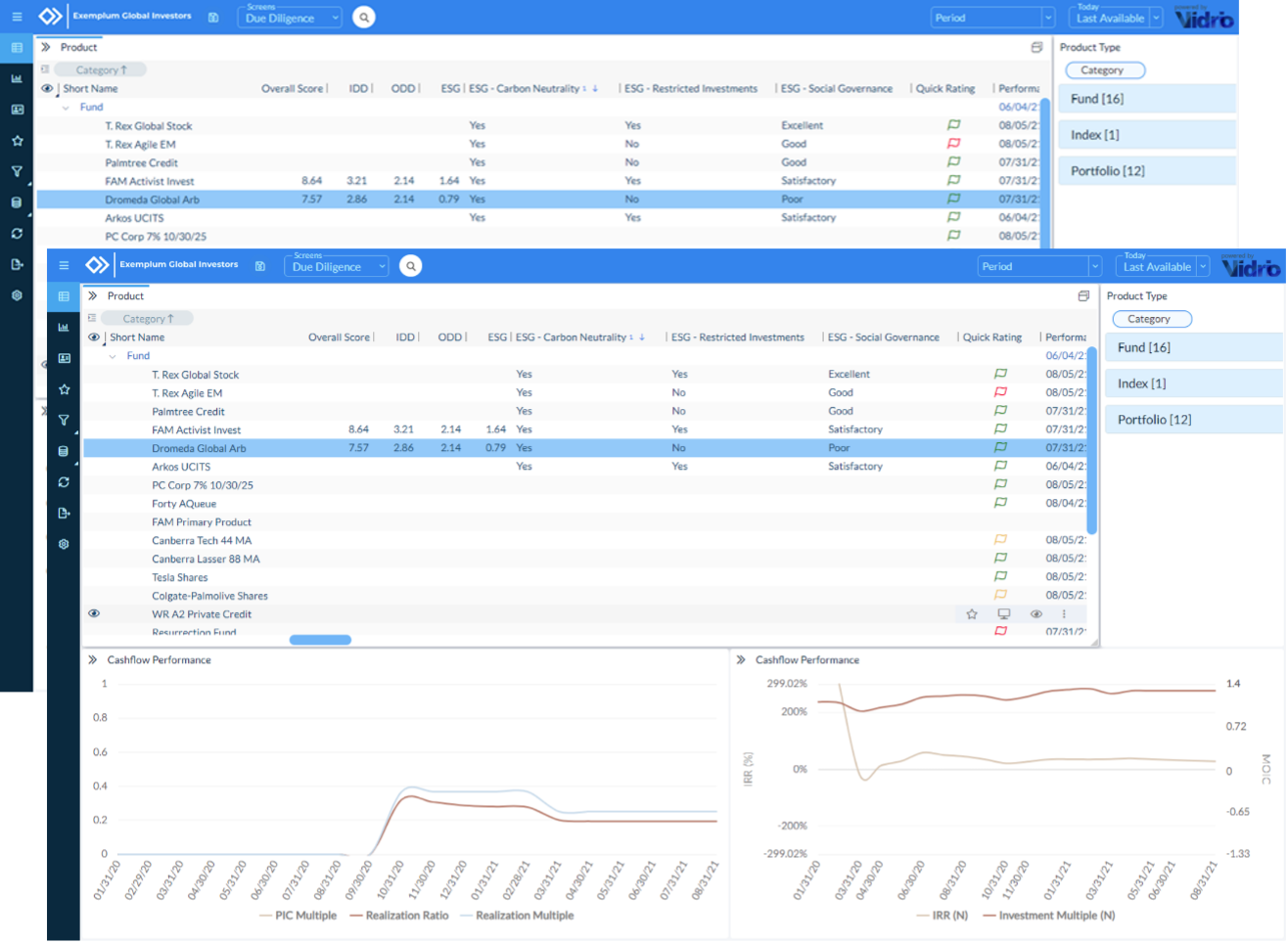Viewport: 1288px width, 944px height.
Task: Open three-dot menu on WR A2 Private Credit row
Action: pos(1064,614)
